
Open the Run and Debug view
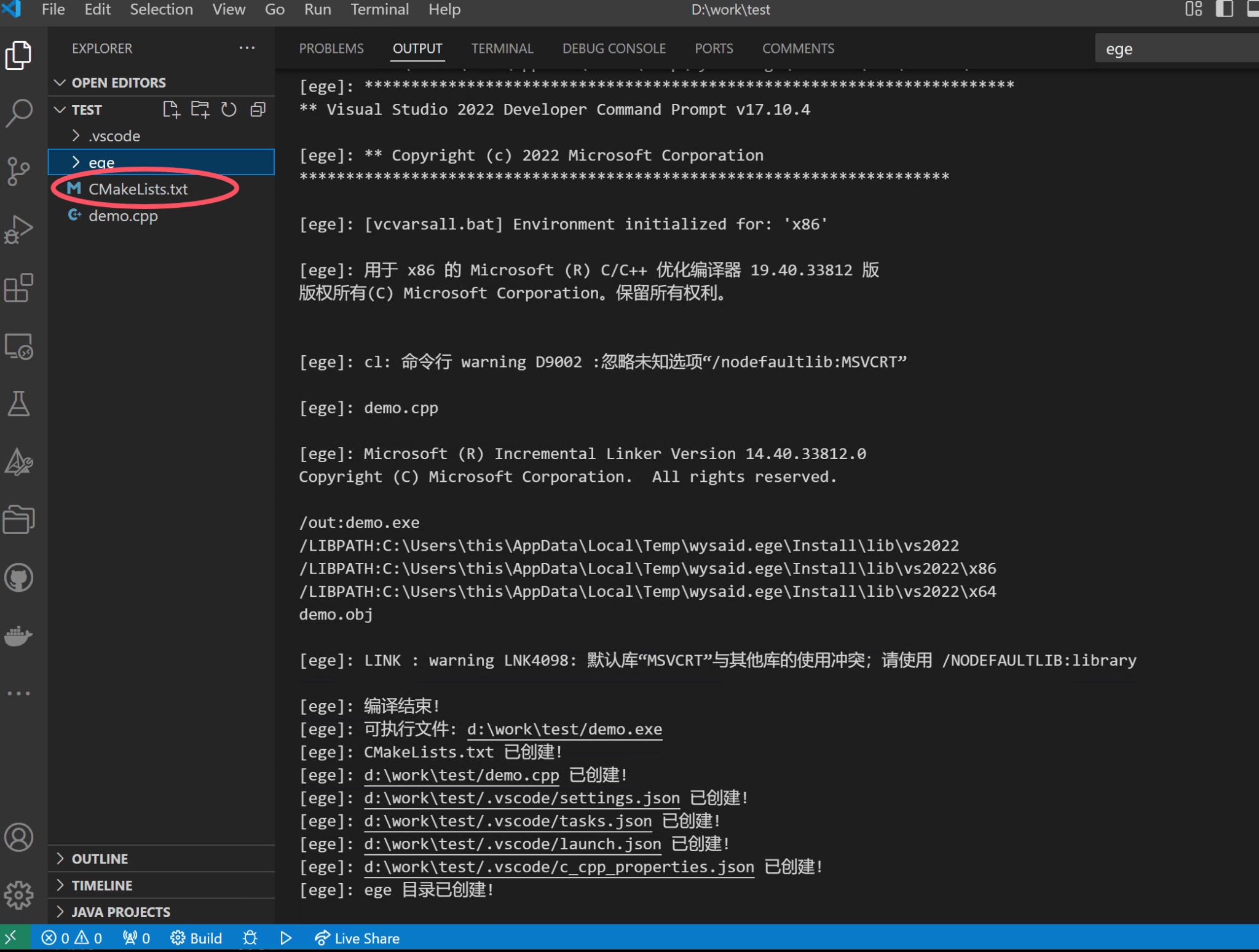tap(20, 229)
